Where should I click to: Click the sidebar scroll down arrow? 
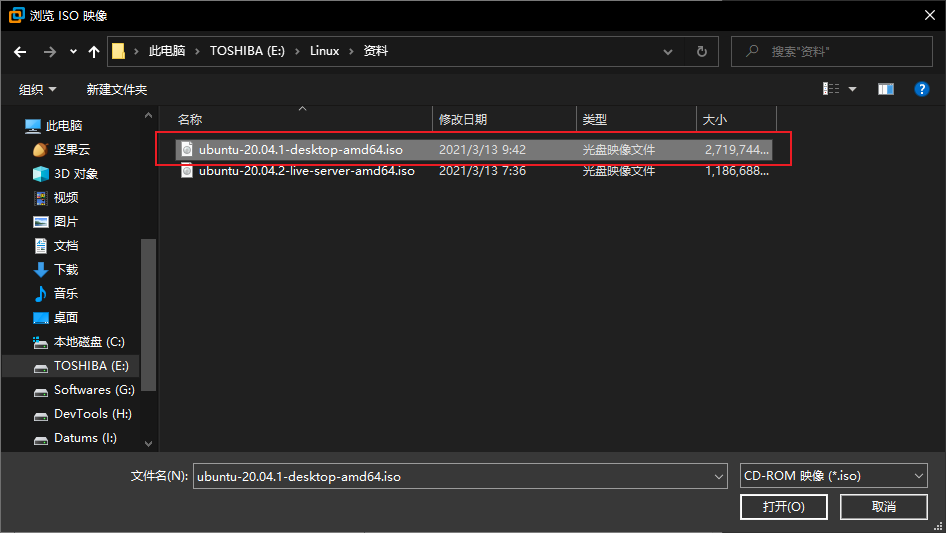(148, 444)
